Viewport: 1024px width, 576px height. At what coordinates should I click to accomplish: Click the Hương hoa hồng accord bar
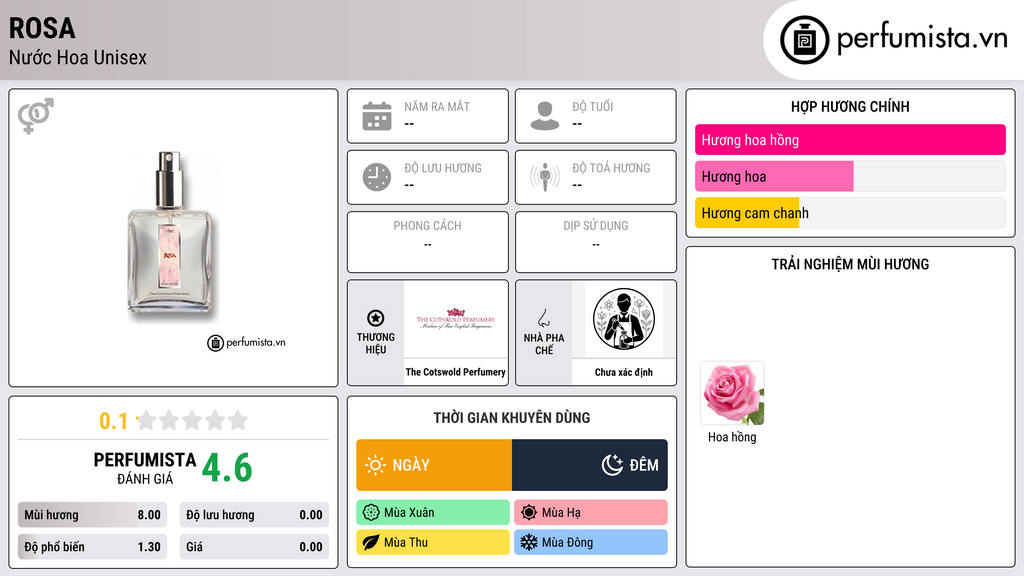tap(850, 140)
